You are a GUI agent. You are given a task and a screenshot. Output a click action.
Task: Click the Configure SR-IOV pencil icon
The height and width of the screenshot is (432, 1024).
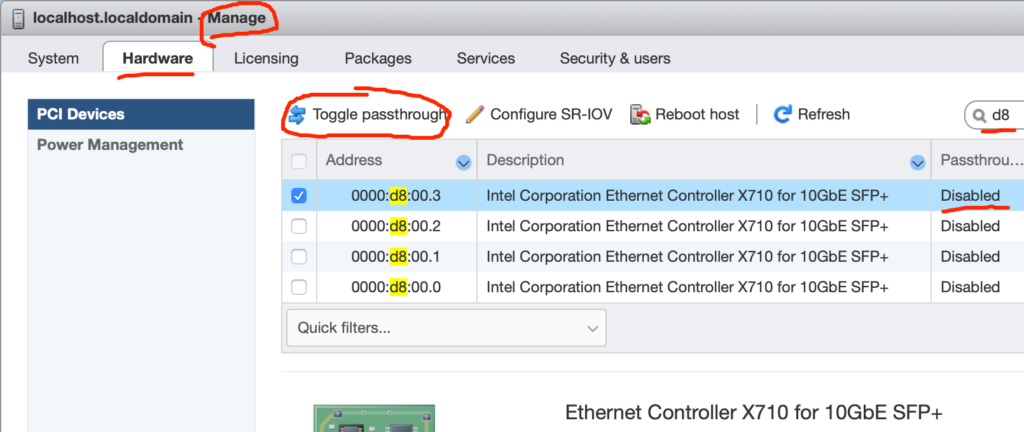[475, 115]
